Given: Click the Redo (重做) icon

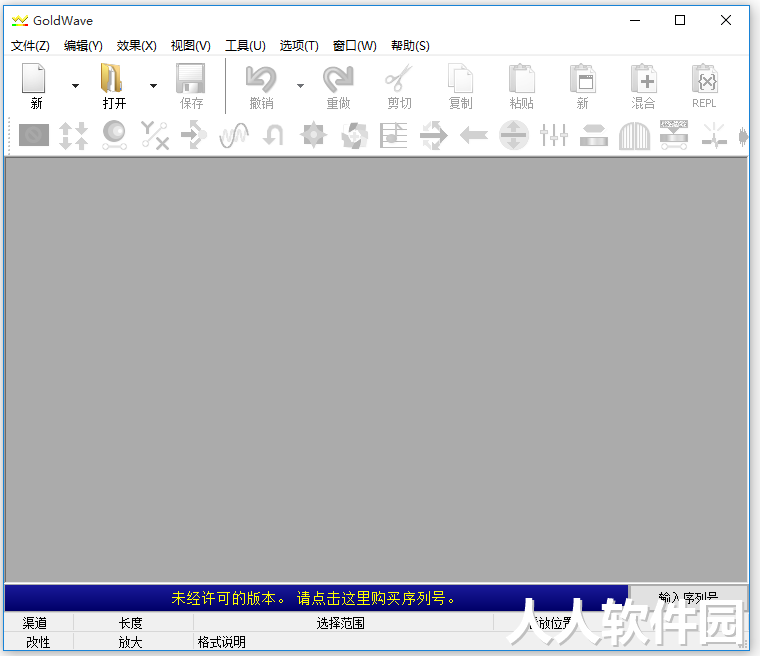Looking at the screenshot, I should [338, 79].
